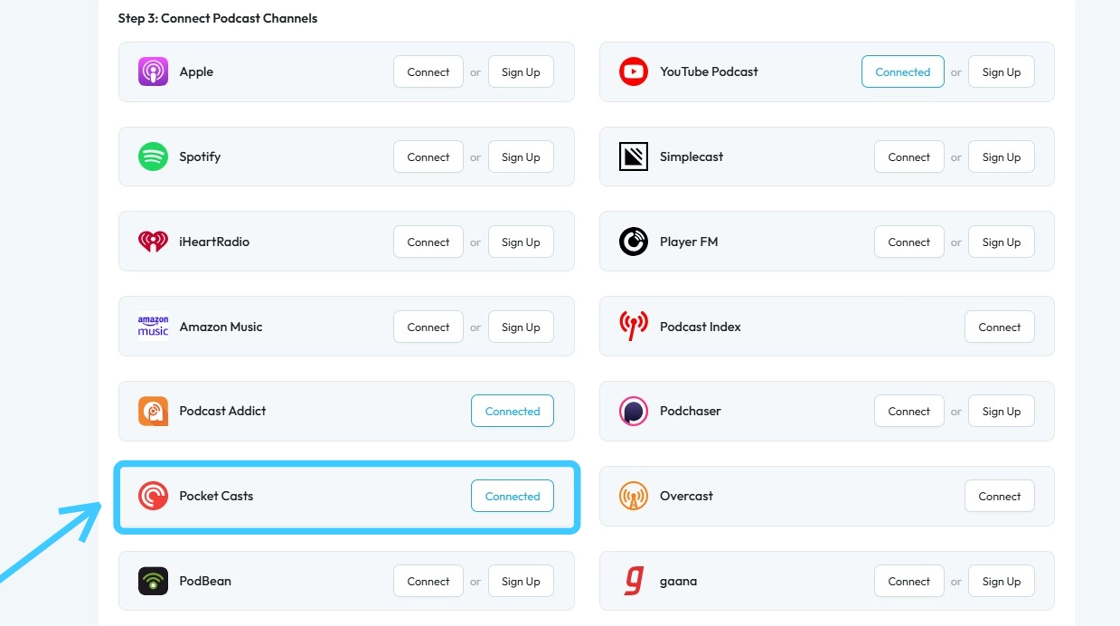The width and height of the screenshot is (1120, 626).
Task: Click the Pocket Casts icon
Action: click(x=153, y=496)
